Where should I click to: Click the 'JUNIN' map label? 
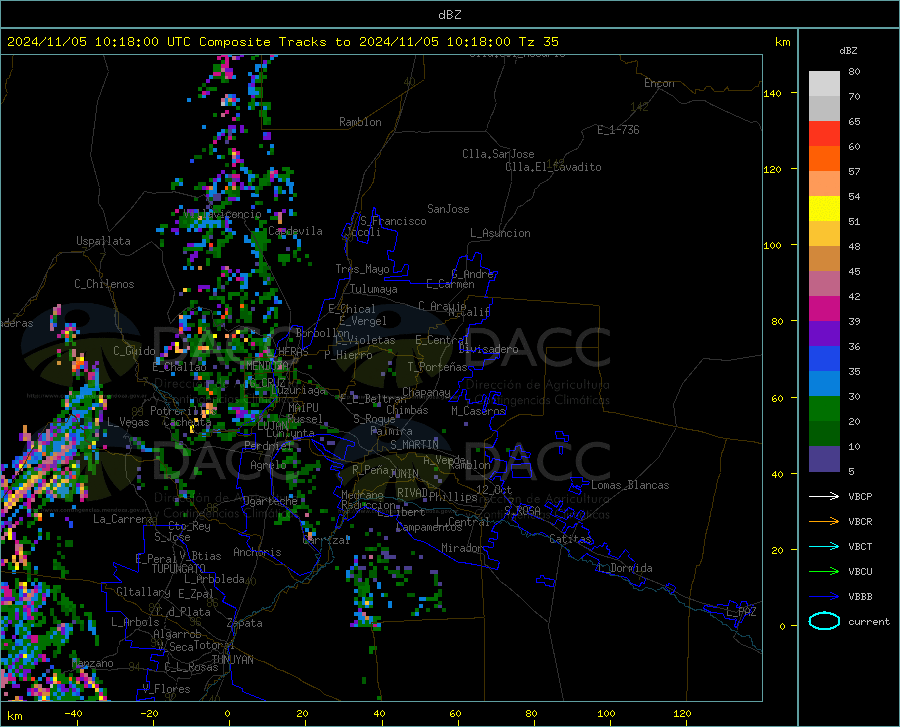pyautogui.click(x=404, y=473)
